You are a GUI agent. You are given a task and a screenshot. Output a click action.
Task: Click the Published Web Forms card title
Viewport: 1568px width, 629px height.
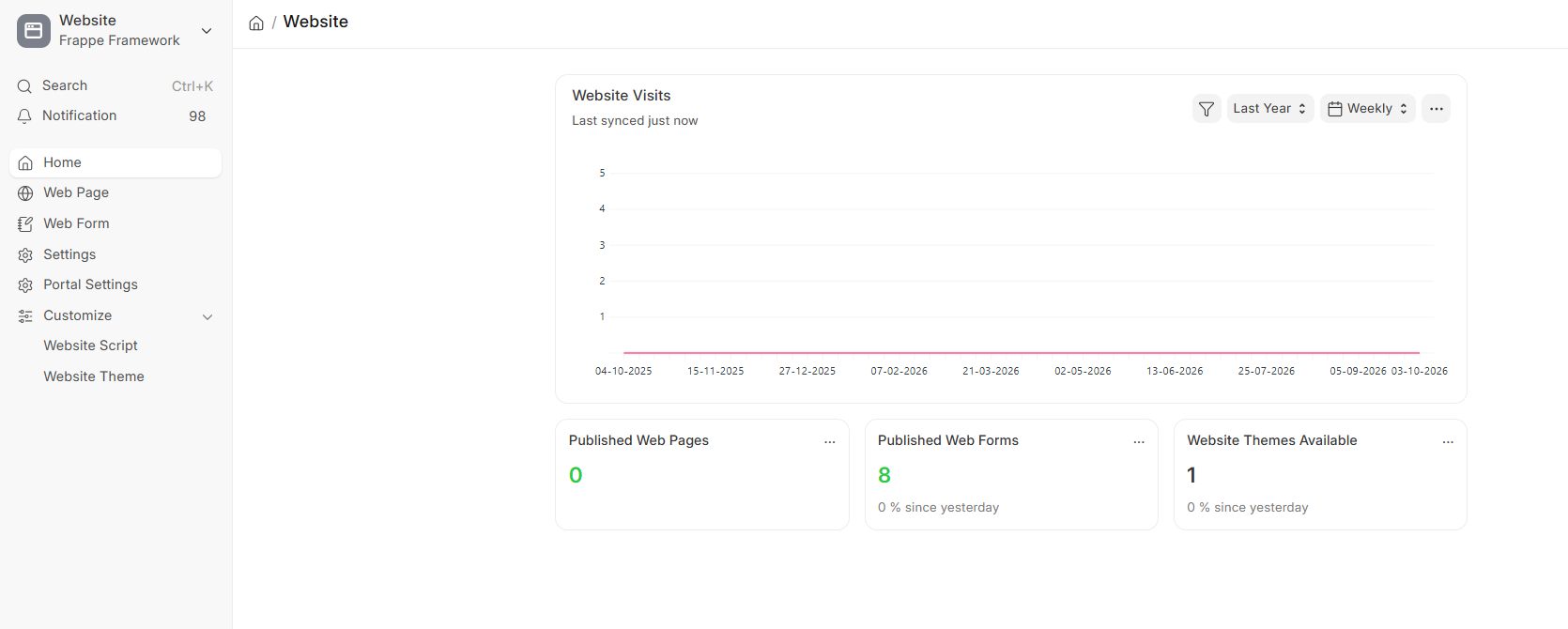[x=948, y=440]
